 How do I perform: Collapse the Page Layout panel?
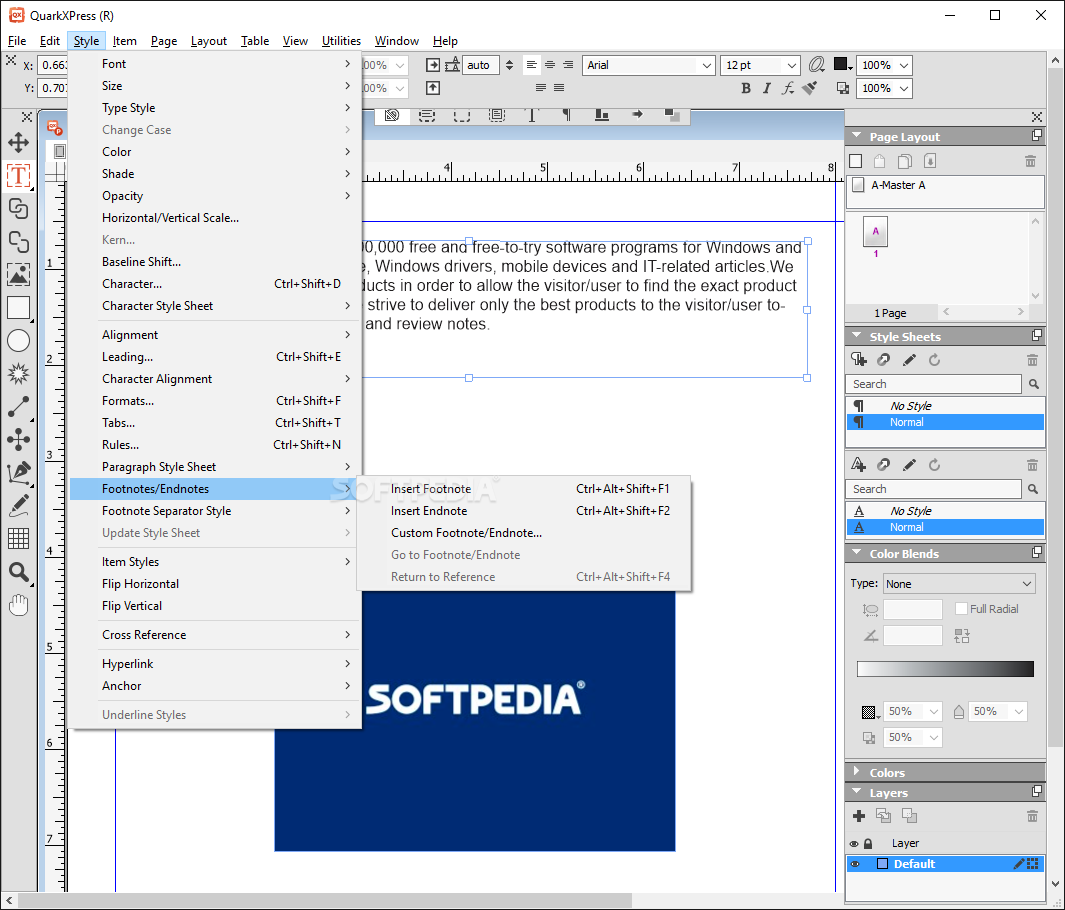tap(856, 136)
